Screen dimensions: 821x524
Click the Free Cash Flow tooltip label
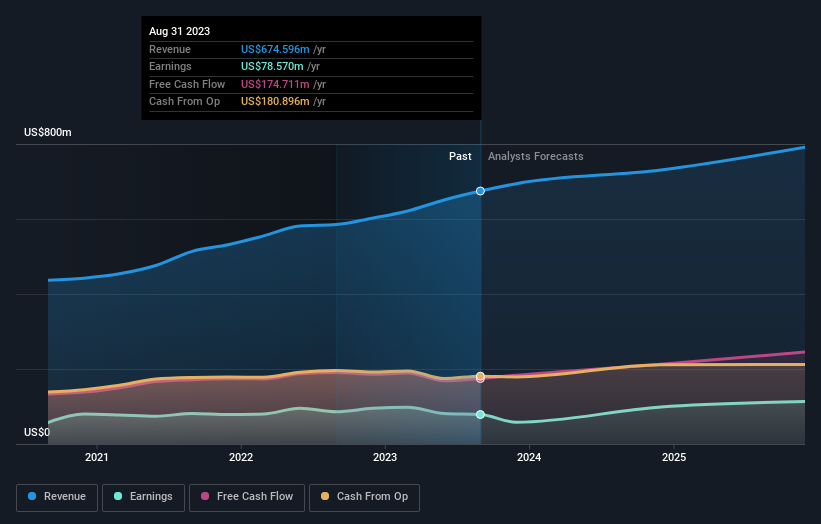[x=187, y=84]
